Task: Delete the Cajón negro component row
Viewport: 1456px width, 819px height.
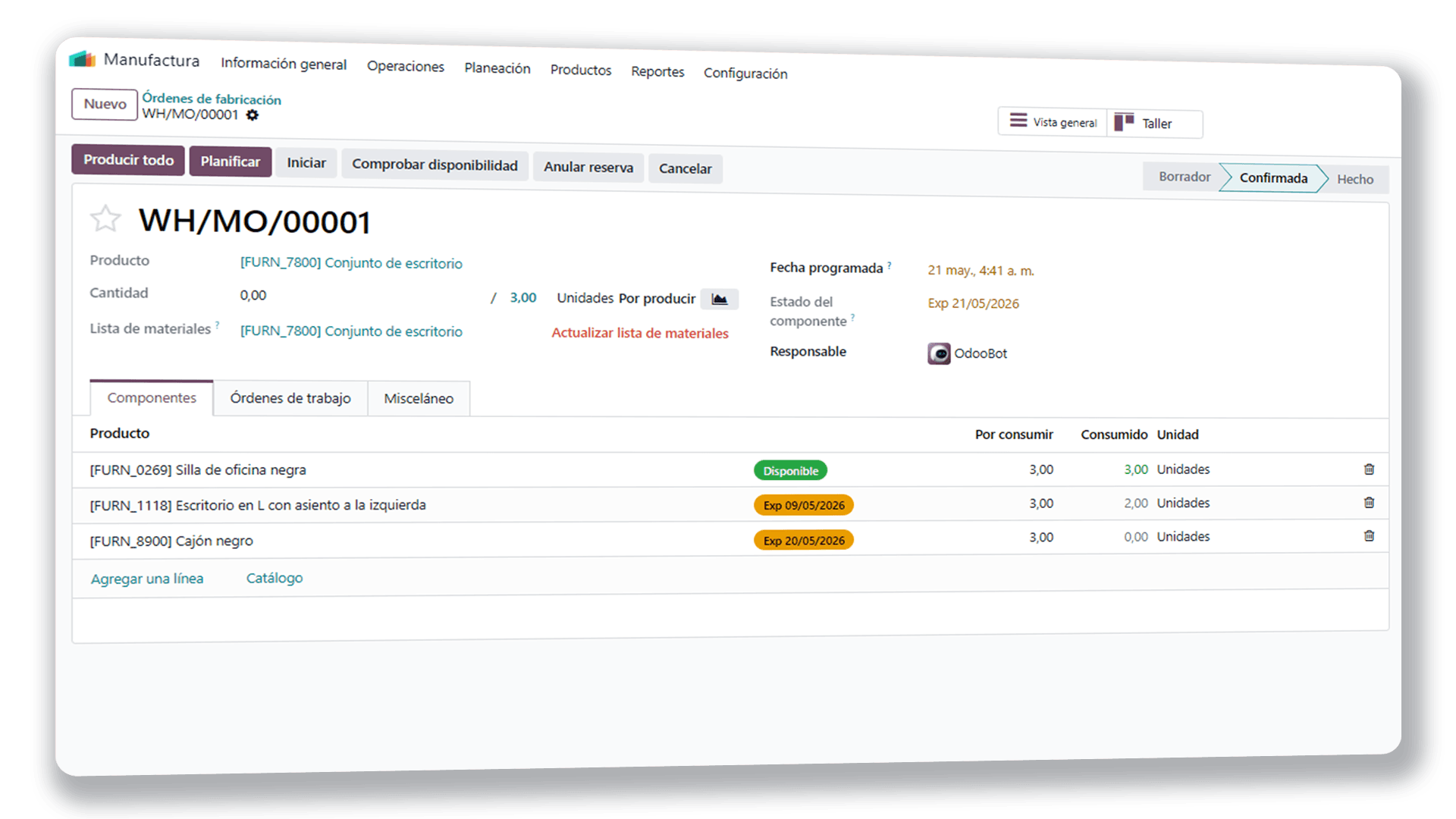Action: click(1369, 536)
